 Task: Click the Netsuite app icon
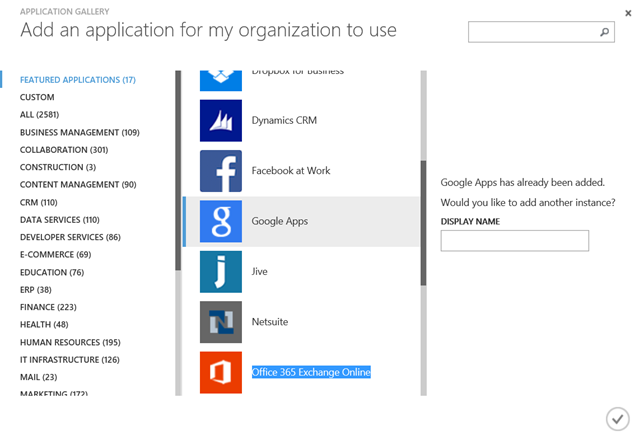pos(220,322)
